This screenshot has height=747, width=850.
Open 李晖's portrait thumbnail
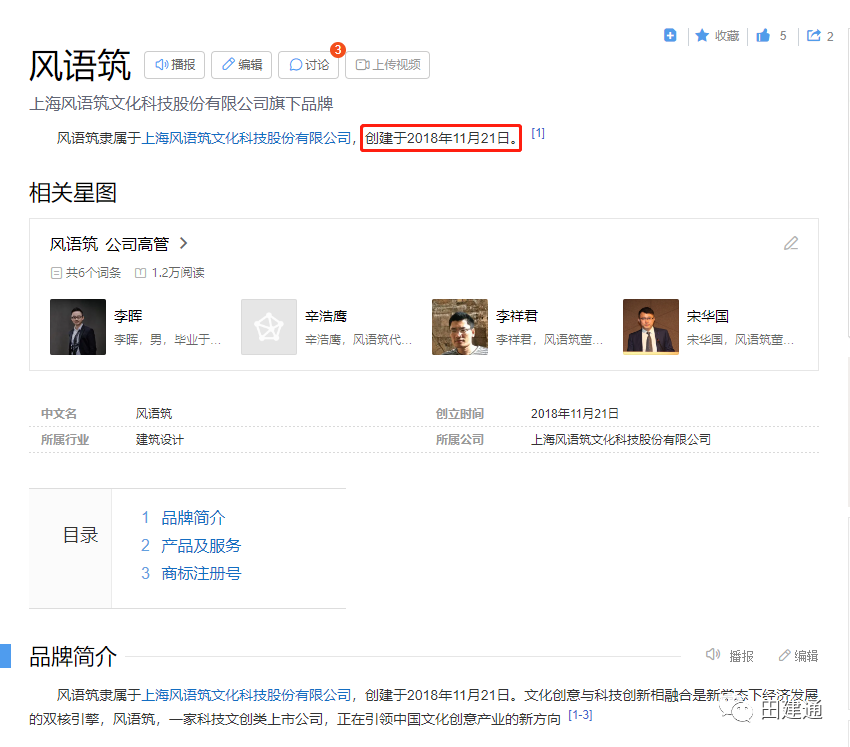click(x=78, y=327)
